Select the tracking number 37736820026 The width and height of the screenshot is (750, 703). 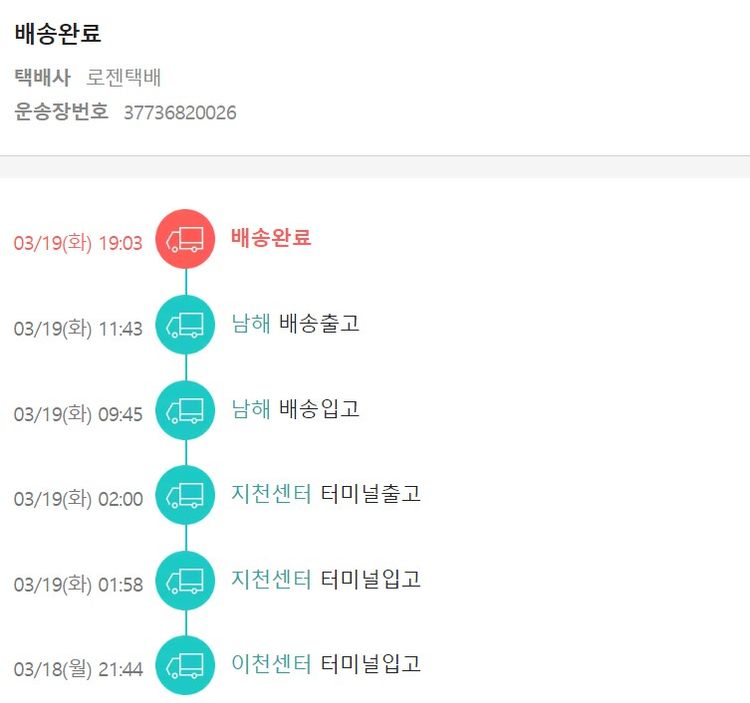180,112
